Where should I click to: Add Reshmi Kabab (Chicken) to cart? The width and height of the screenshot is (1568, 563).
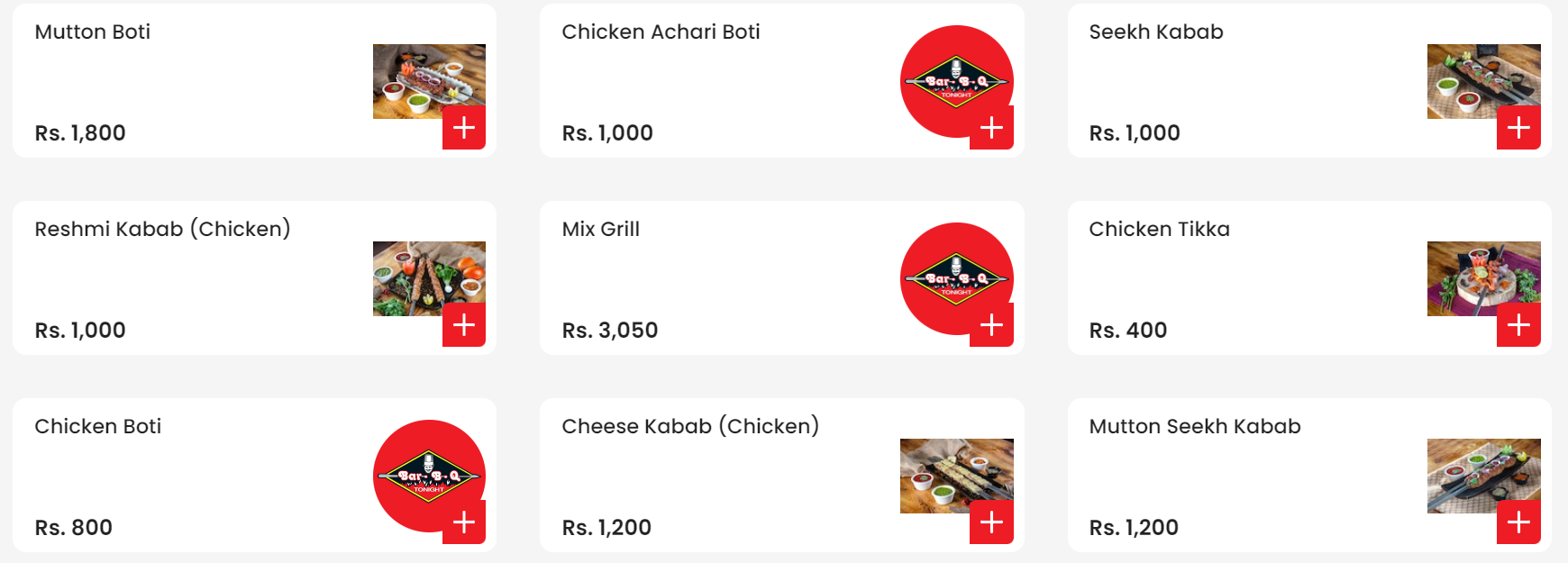pos(464,325)
